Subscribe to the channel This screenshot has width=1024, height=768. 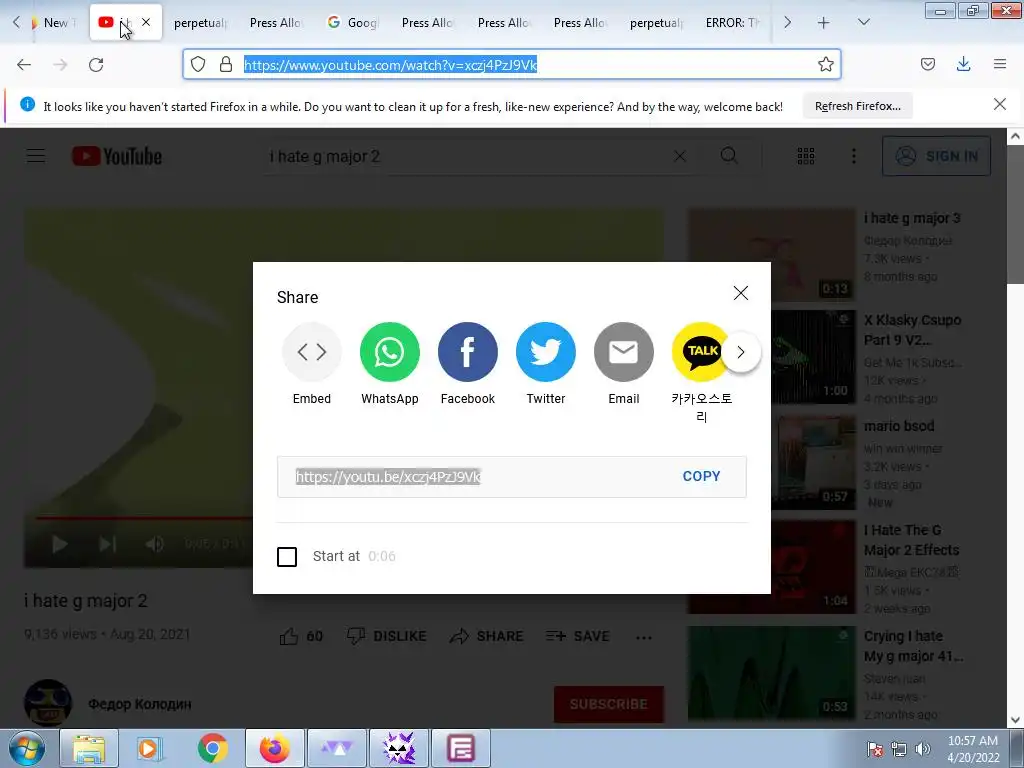coord(609,704)
